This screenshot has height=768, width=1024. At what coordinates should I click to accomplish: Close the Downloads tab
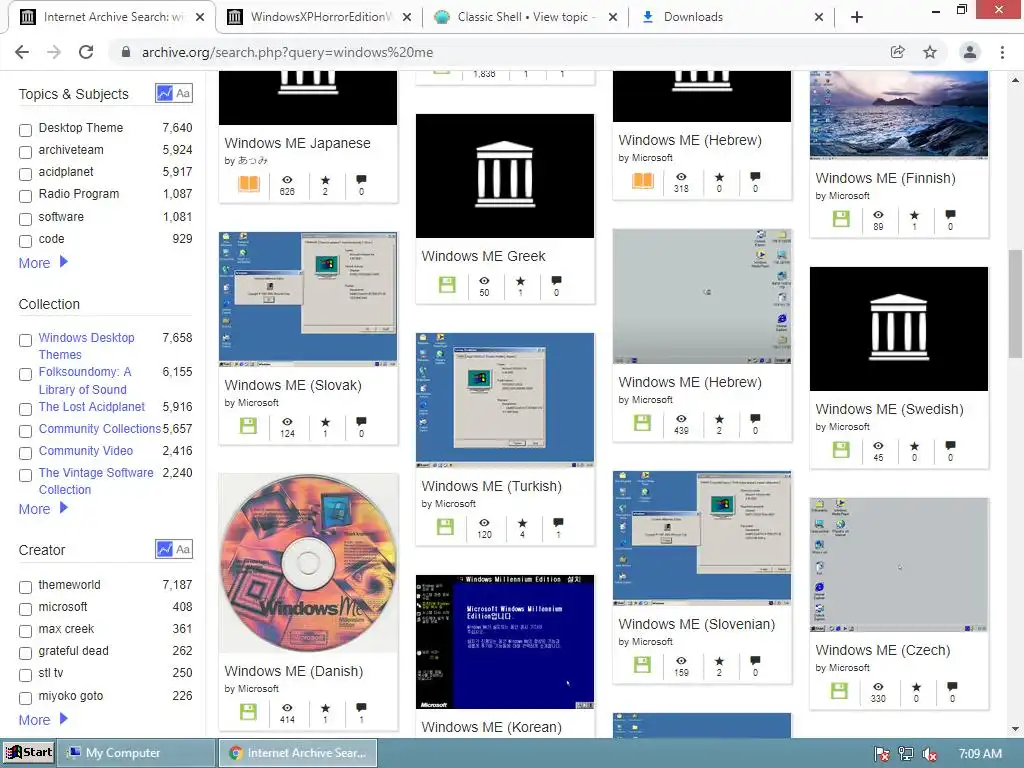coord(819,18)
